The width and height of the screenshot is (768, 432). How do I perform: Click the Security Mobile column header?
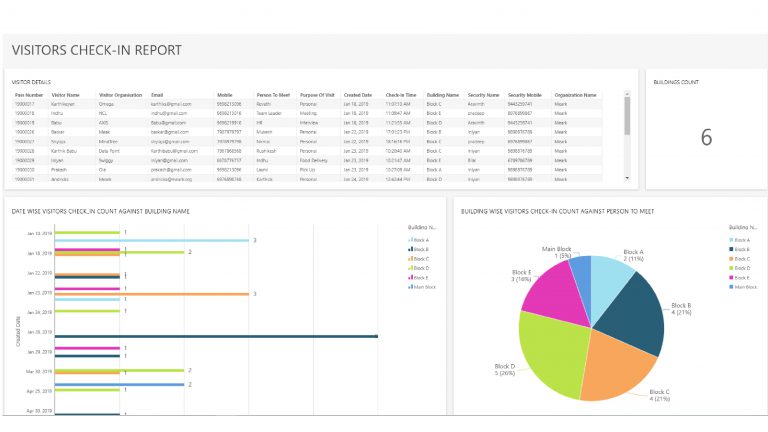524,95
